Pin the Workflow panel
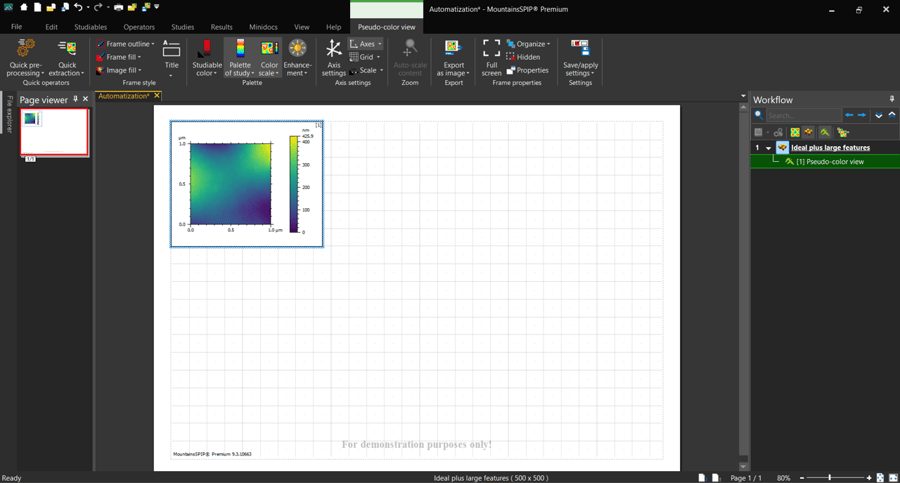The height and width of the screenshot is (483, 900). pos(891,99)
